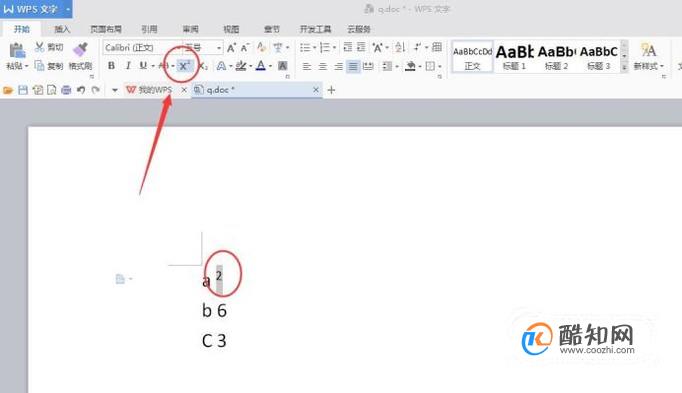
Task: Click the paste clipboard icon
Action: coord(17,50)
